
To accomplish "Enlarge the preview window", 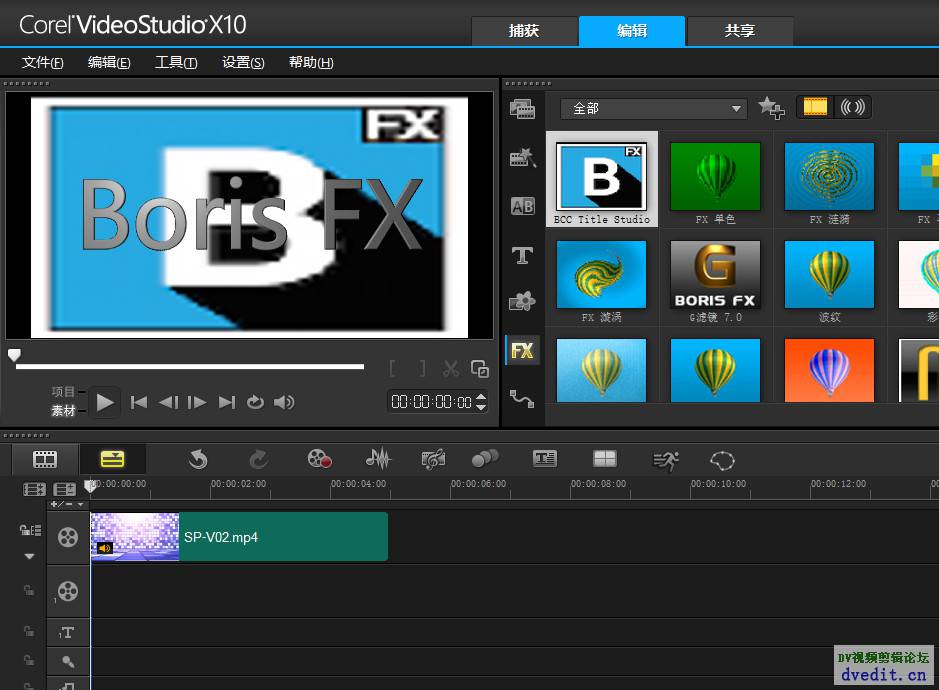I will coord(480,368).
